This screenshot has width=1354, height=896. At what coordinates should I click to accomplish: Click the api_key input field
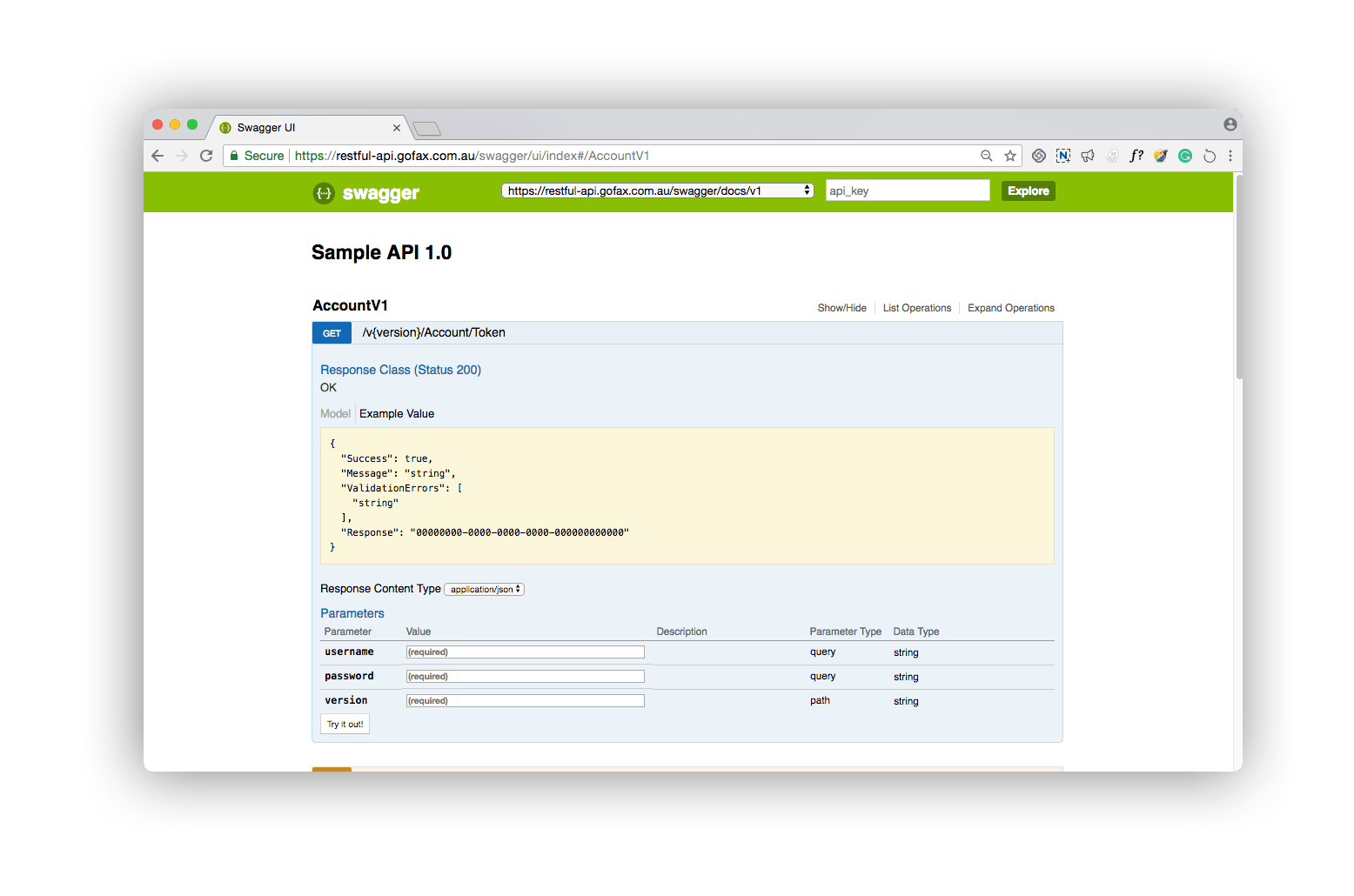908,191
